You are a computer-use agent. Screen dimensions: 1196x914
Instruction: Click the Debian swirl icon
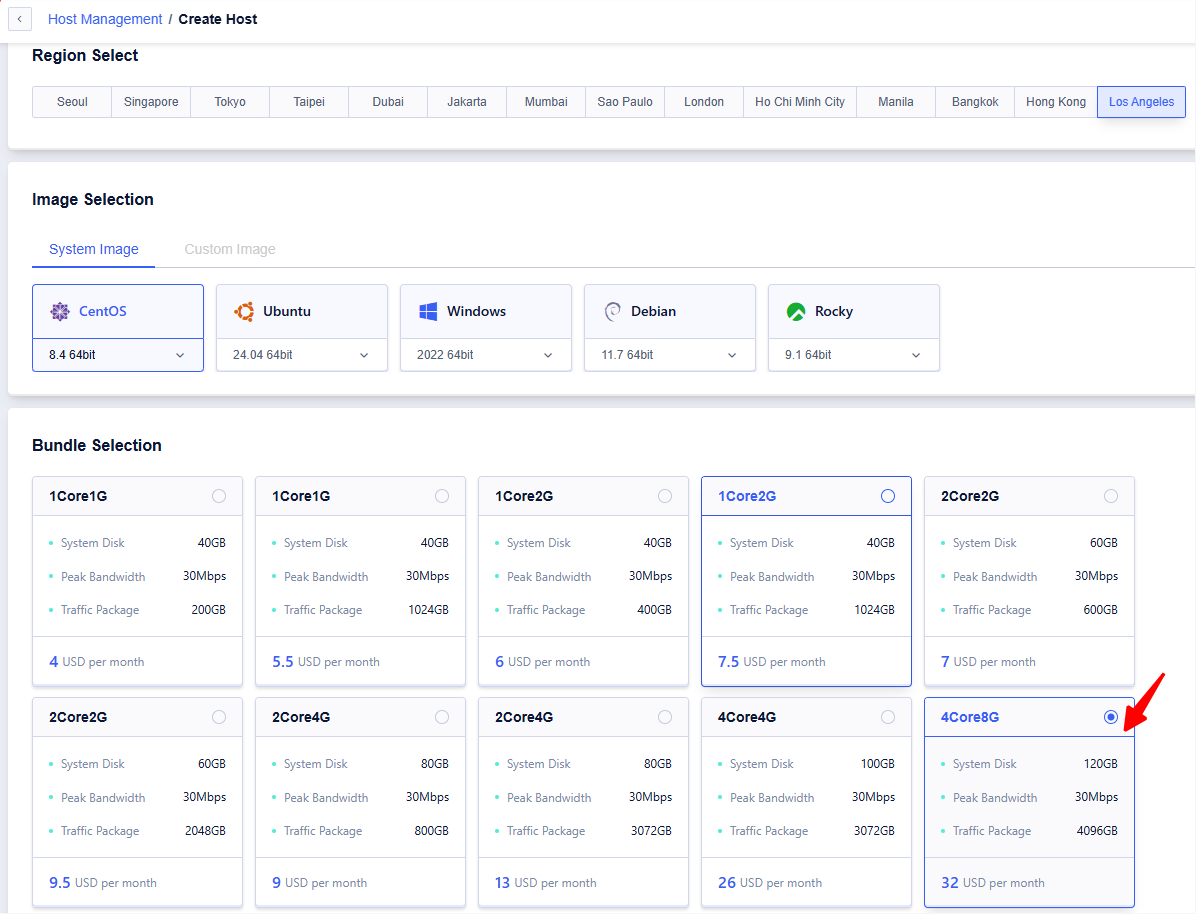(612, 311)
